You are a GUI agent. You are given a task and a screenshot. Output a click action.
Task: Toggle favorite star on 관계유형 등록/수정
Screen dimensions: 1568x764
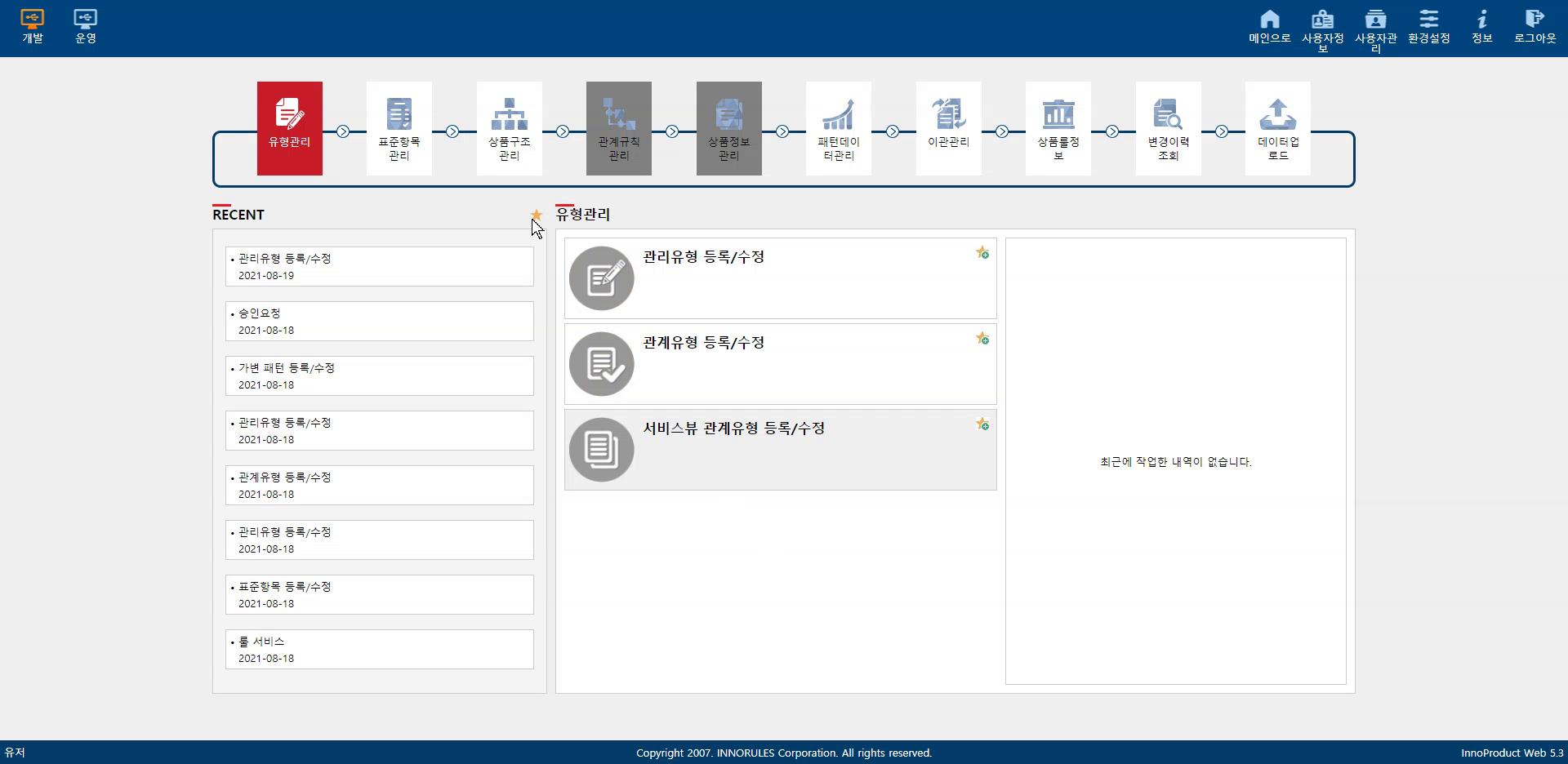[x=982, y=339]
